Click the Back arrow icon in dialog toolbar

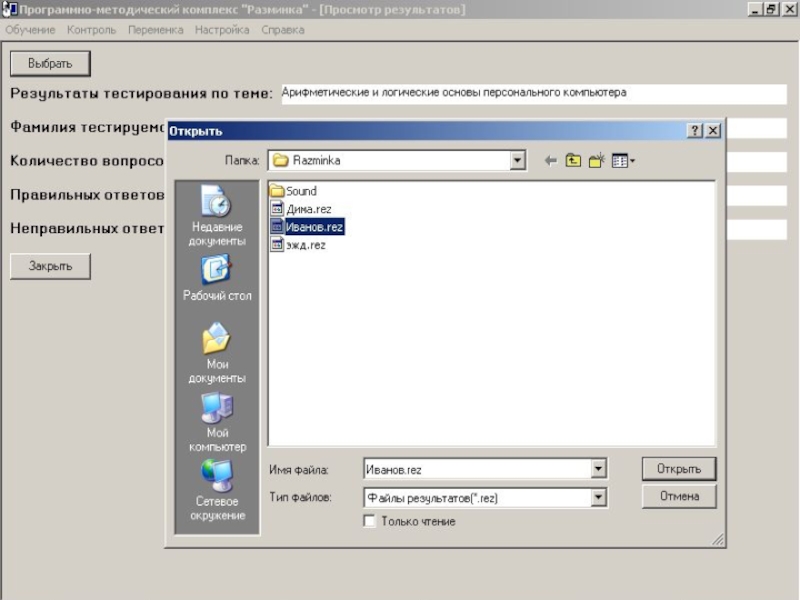coord(550,160)
